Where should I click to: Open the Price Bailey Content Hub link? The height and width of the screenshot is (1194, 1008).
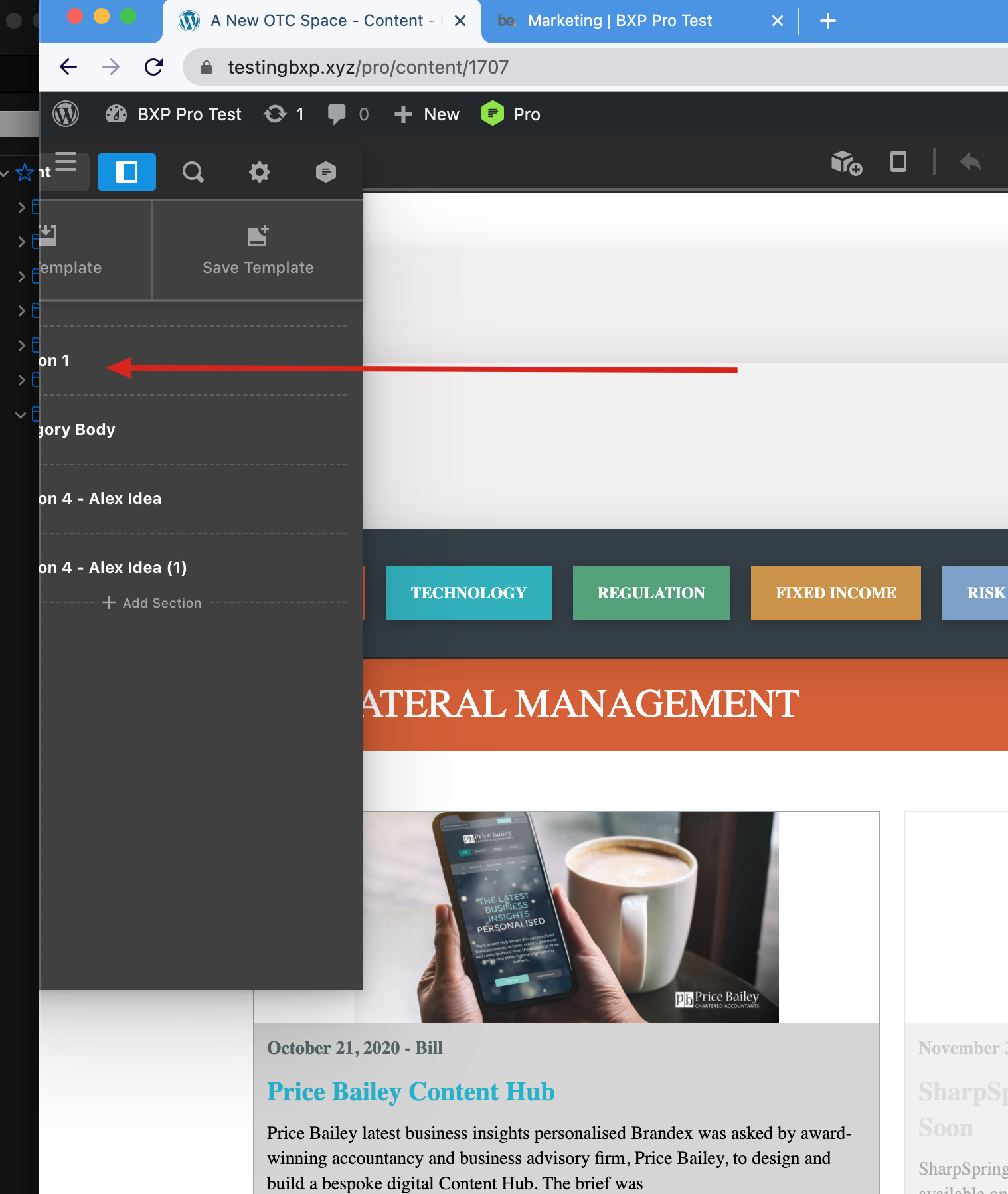point(410,1092)
